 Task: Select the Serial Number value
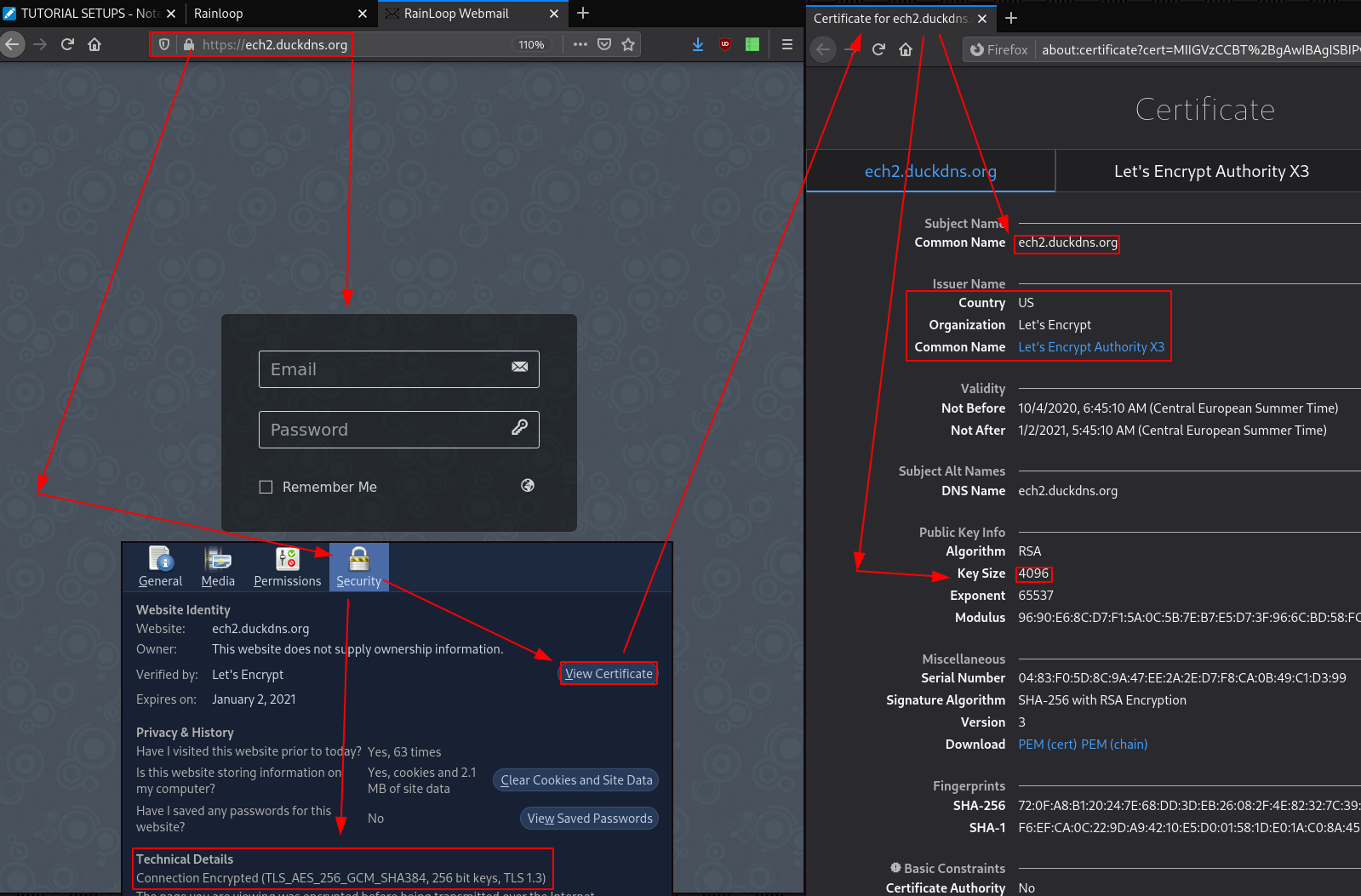(1182, 678)
